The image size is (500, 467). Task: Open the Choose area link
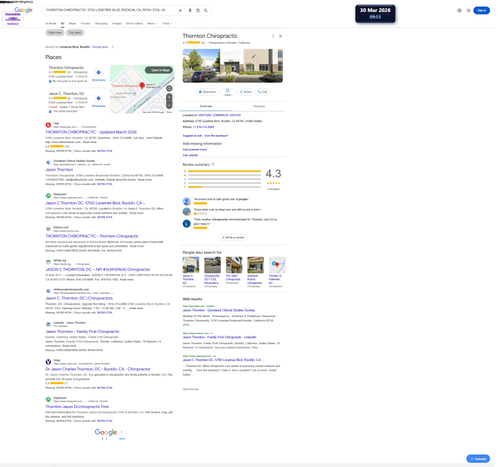[x=100, y=47]
